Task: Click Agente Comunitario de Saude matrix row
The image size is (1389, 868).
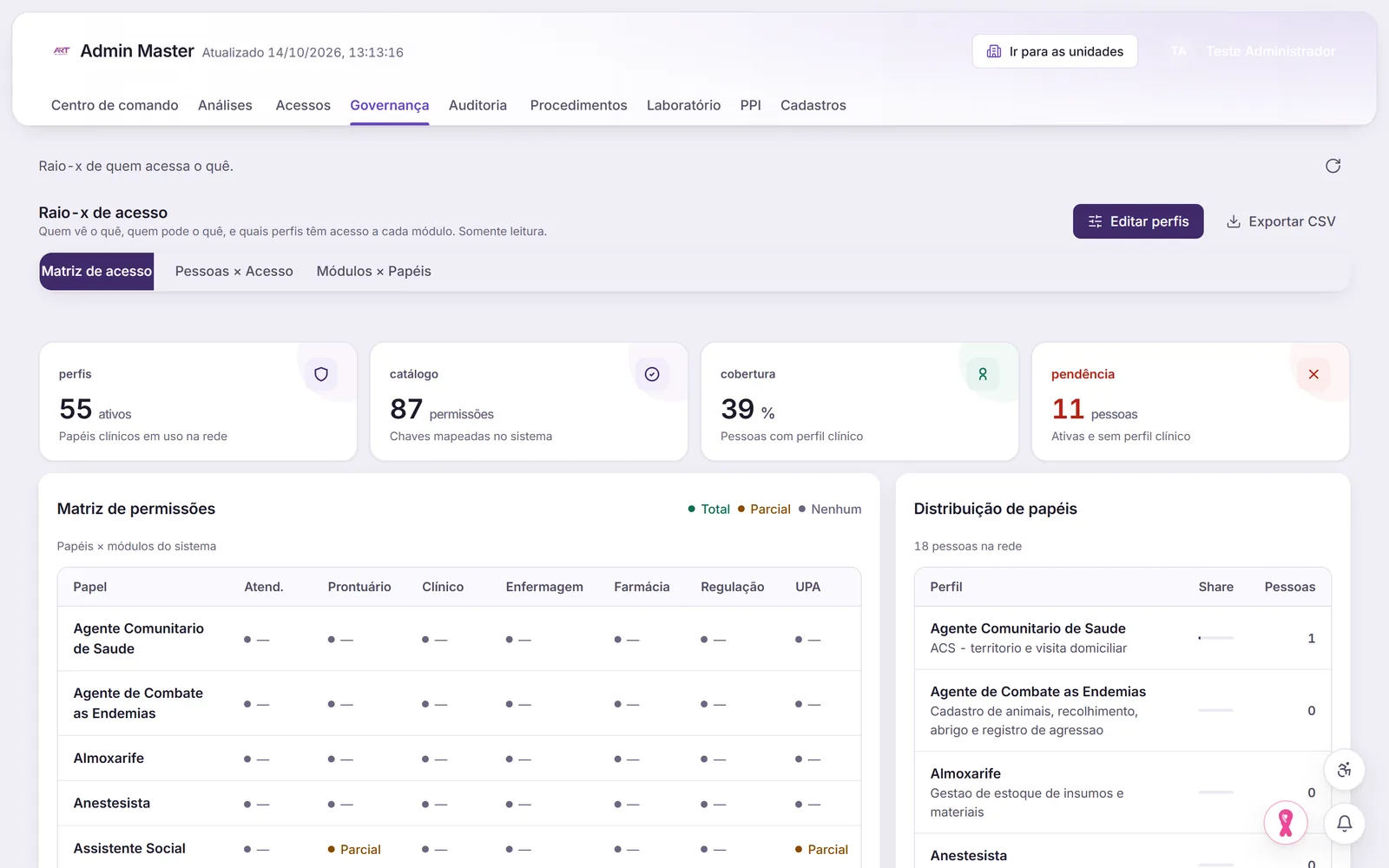Action: click(x=459, y=639)
